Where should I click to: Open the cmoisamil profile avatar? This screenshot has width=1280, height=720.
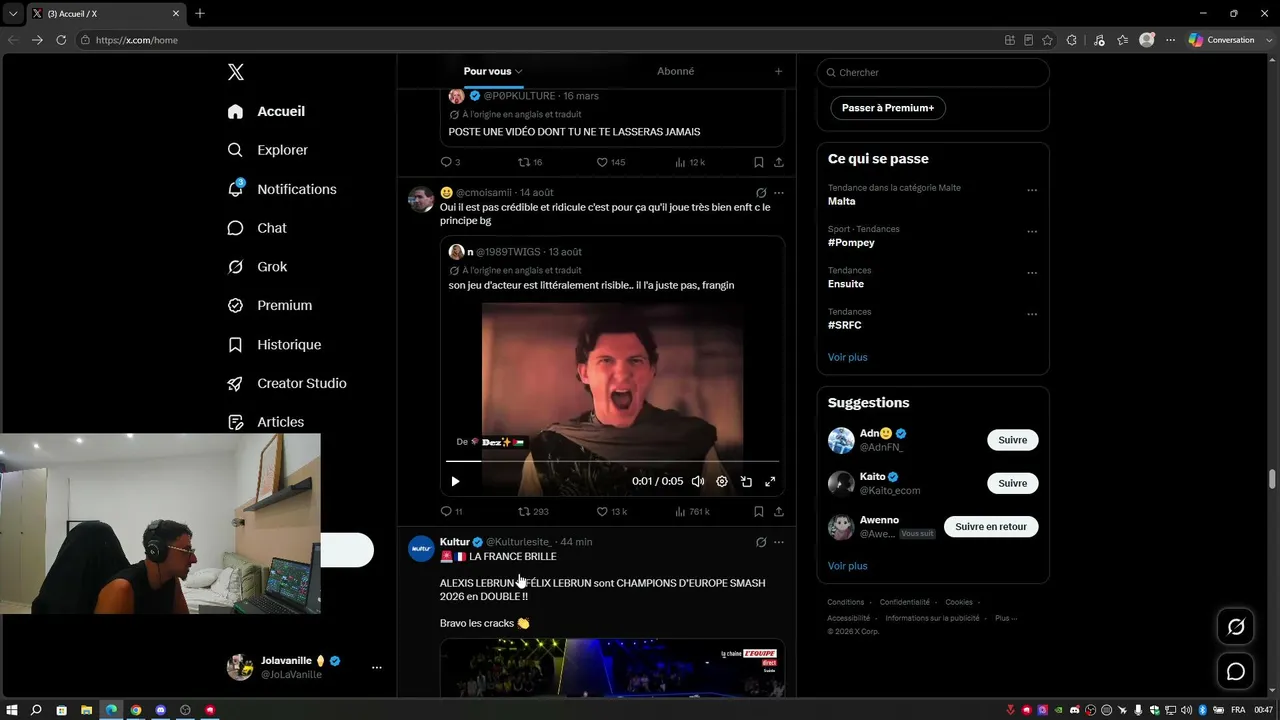point(421,199)
